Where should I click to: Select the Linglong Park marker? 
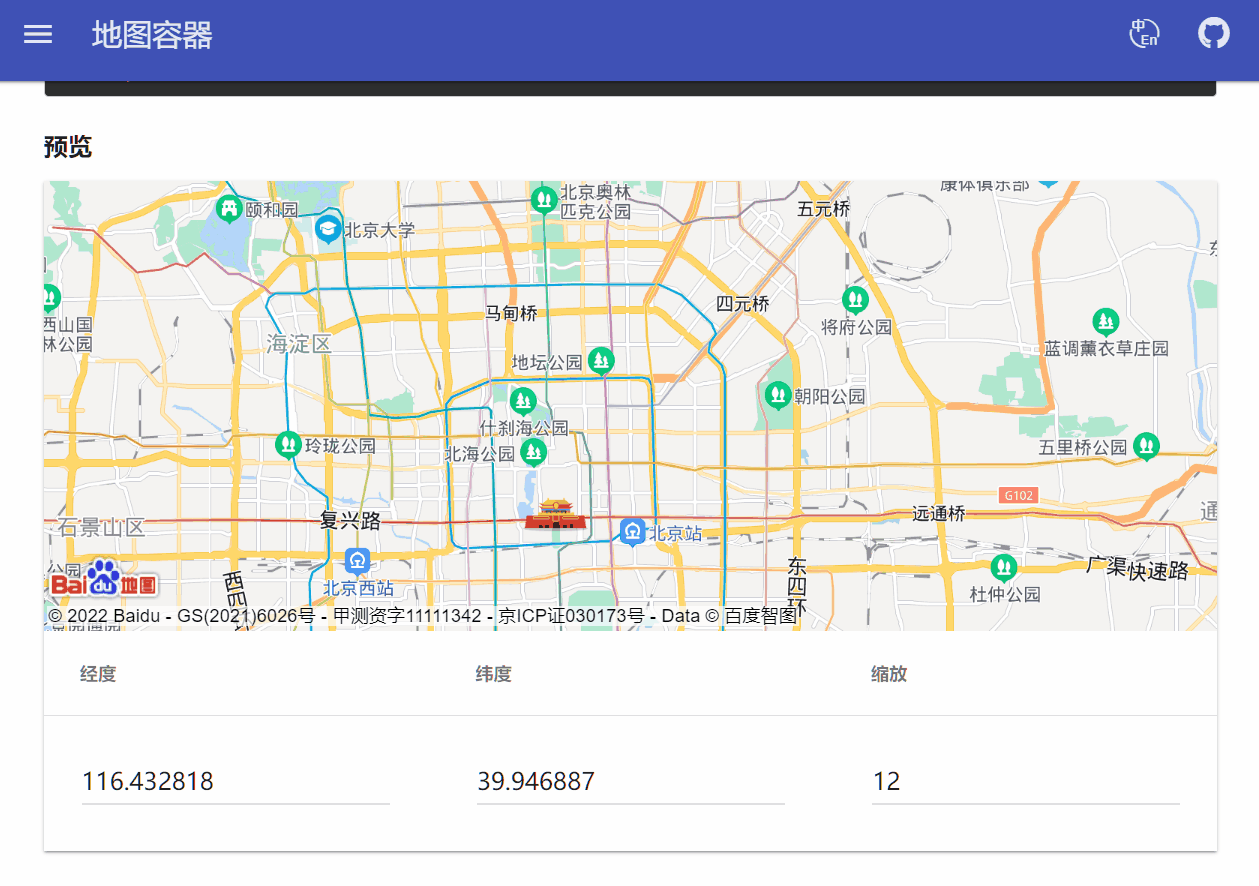(288, 444)
